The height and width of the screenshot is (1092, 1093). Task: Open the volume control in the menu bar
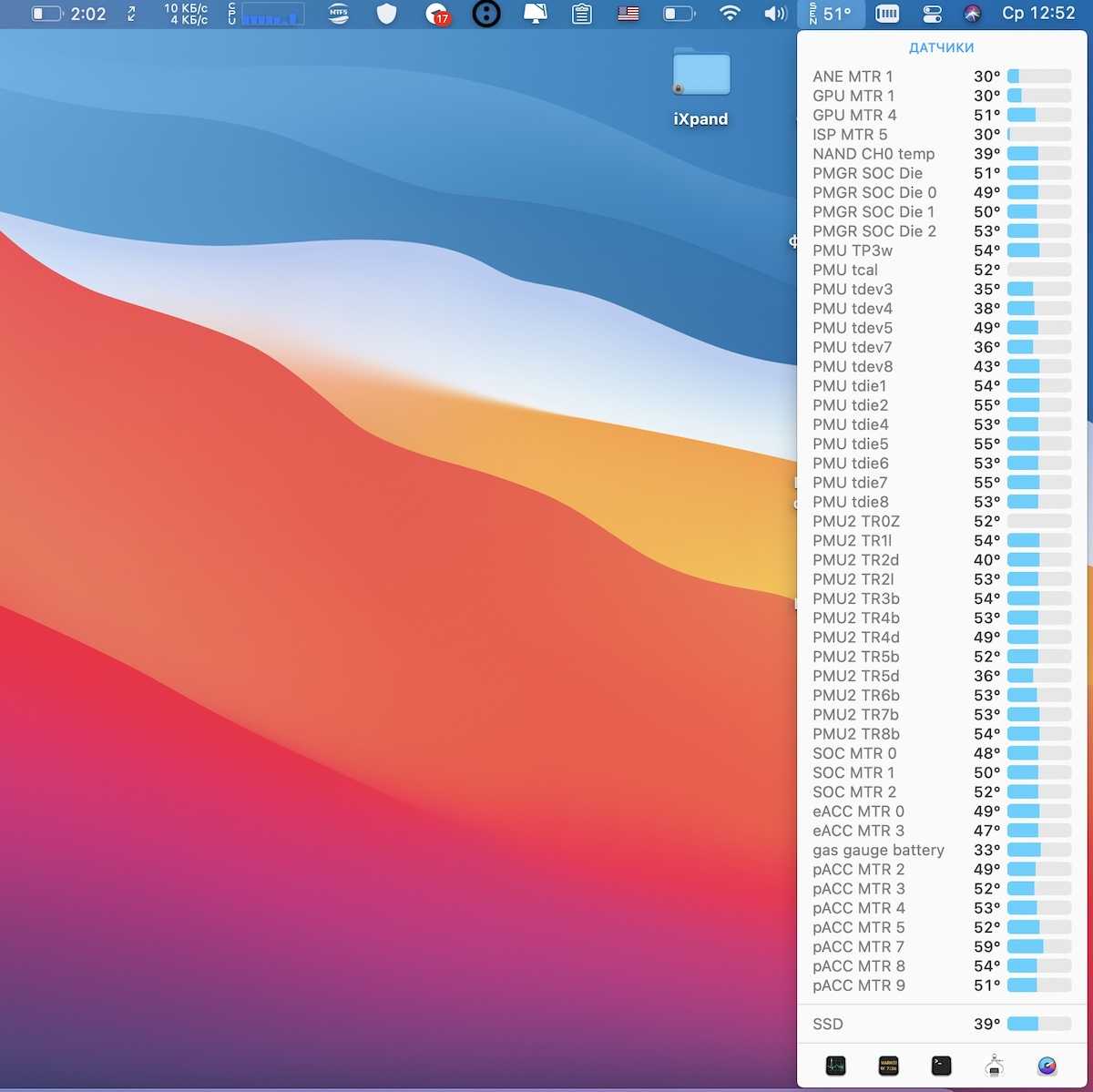click(775, 14)
